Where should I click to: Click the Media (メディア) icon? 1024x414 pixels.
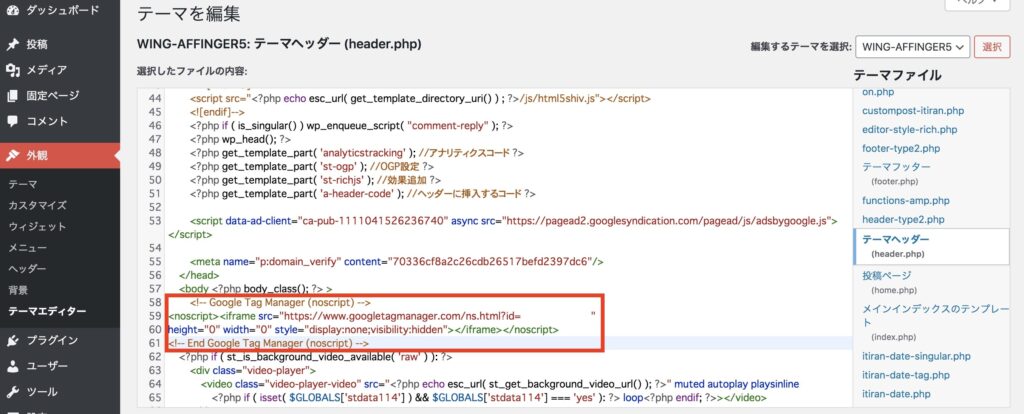(12, 70)
